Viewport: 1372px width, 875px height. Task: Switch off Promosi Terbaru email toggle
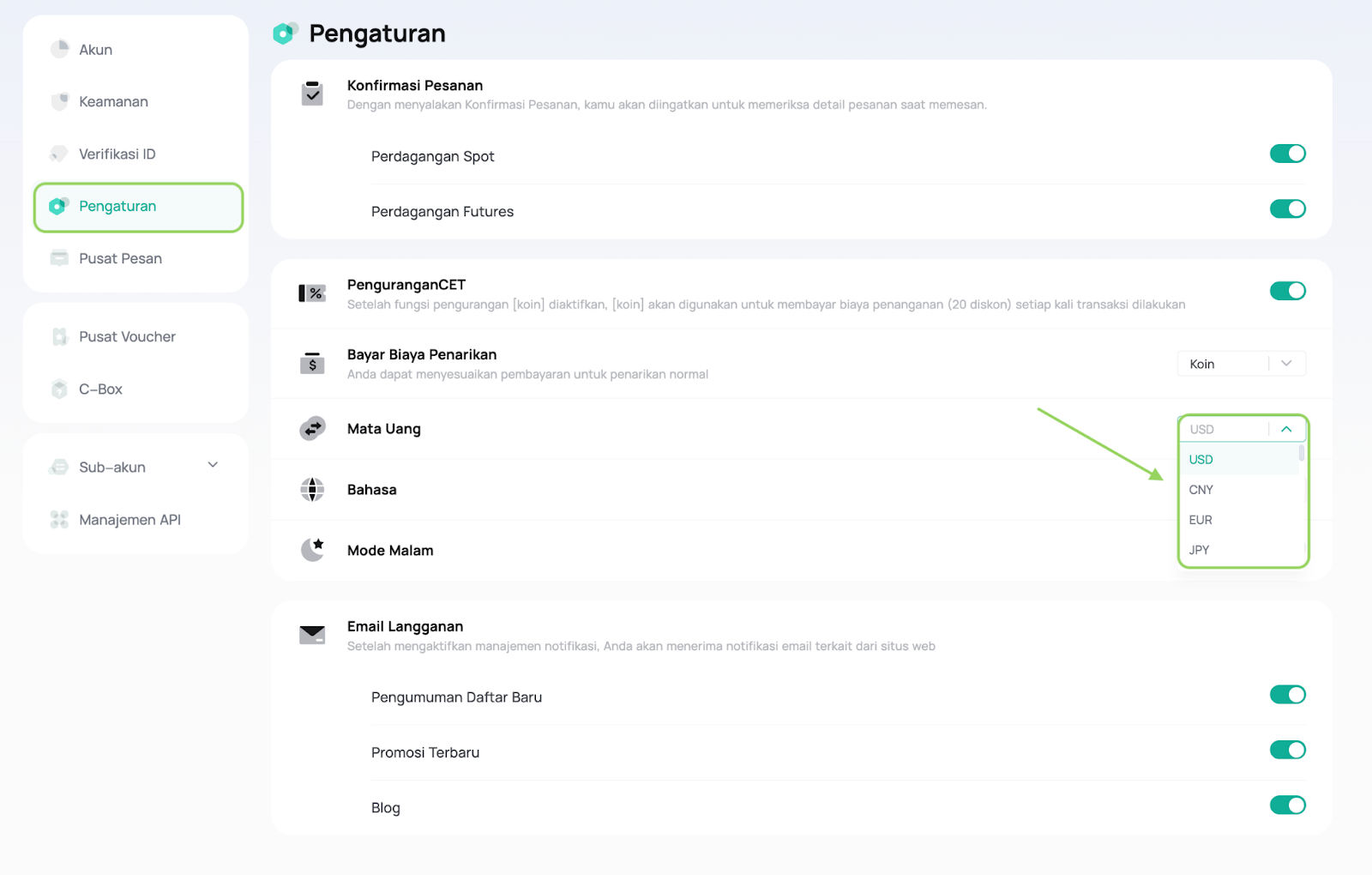[1287, 750]
